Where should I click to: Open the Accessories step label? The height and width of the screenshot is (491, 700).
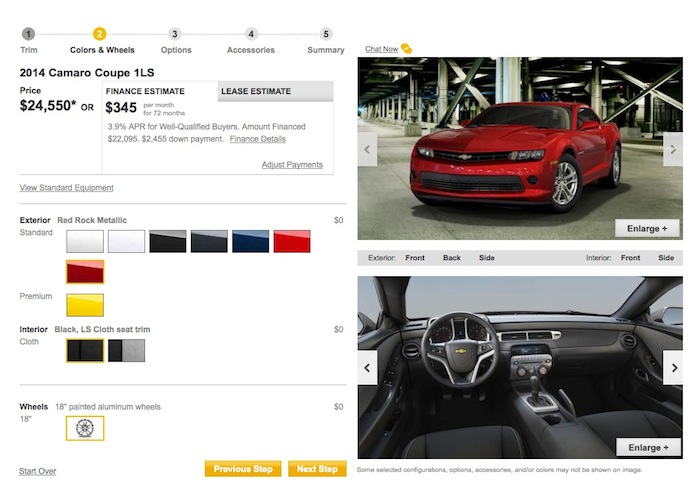(x=250, y=50)
